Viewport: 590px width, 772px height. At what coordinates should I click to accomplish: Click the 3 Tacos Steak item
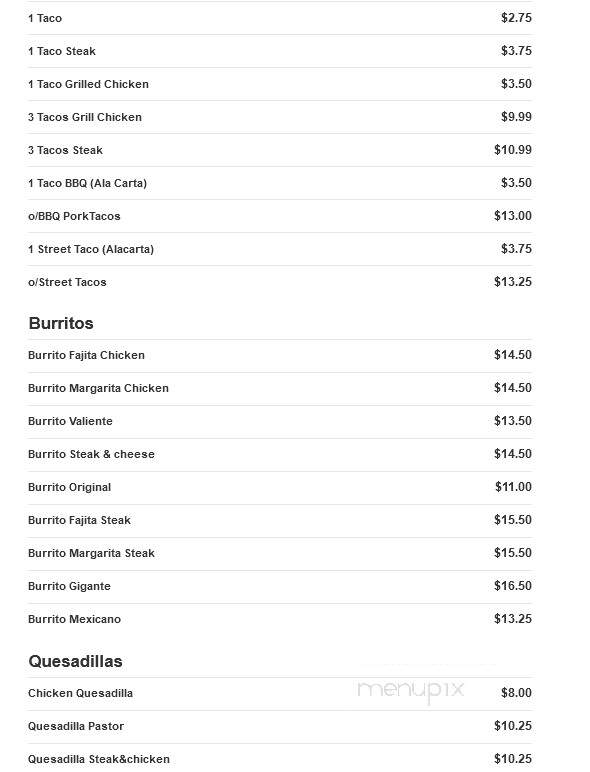[280, 150]
